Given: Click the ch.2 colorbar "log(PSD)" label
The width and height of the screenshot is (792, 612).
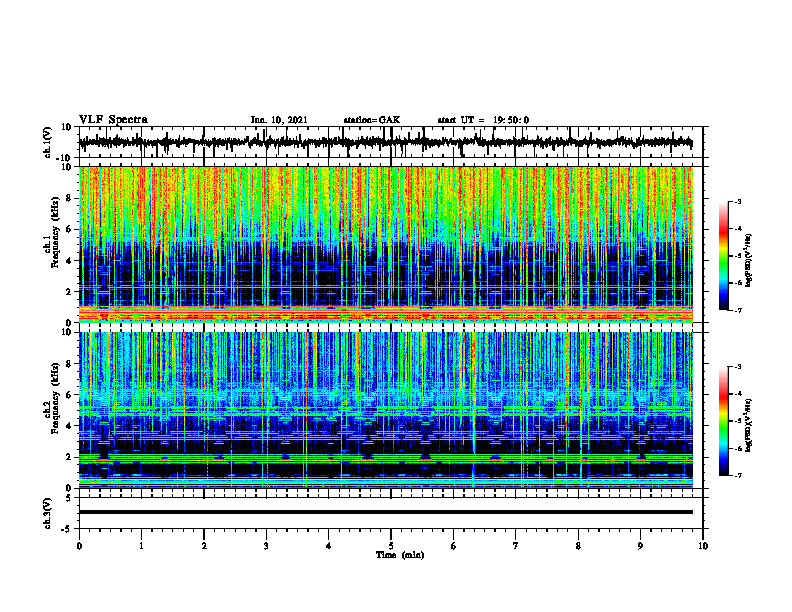Looking at the screenshot, I should (x=749, y=425).
